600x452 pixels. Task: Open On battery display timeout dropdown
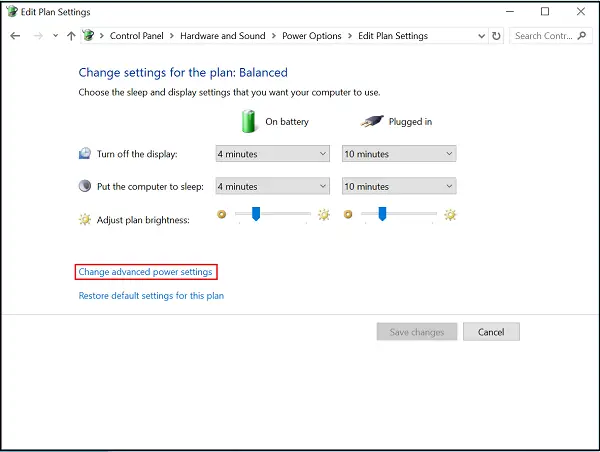(272, 154)
